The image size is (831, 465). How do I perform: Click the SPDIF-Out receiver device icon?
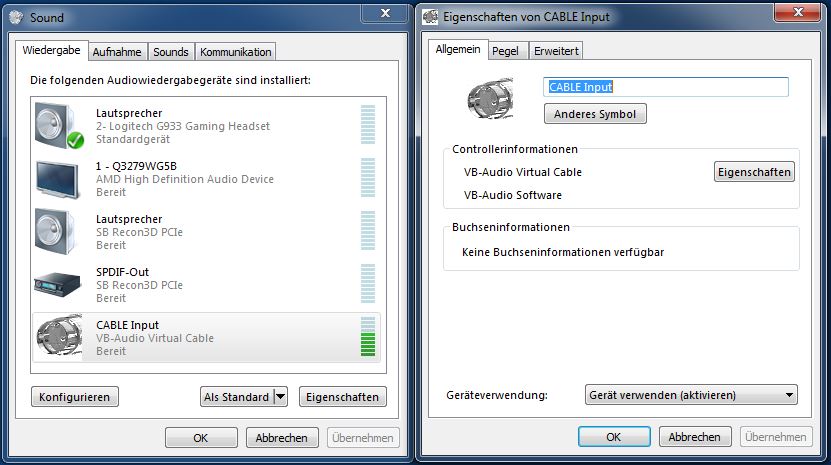pyautogui.click(x=57, y=285)
